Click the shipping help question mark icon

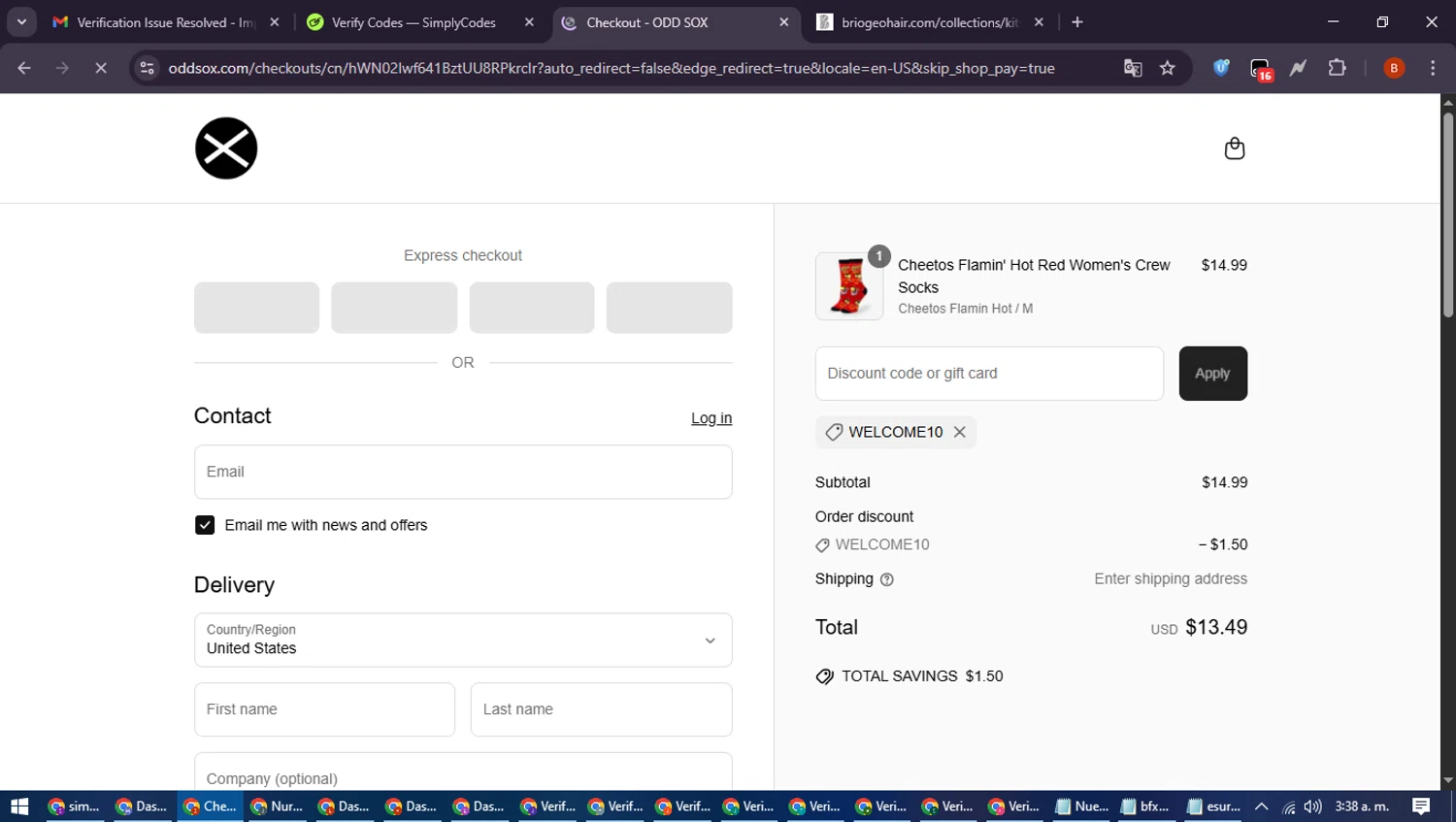pyautogui.click(x=886, y=579)
